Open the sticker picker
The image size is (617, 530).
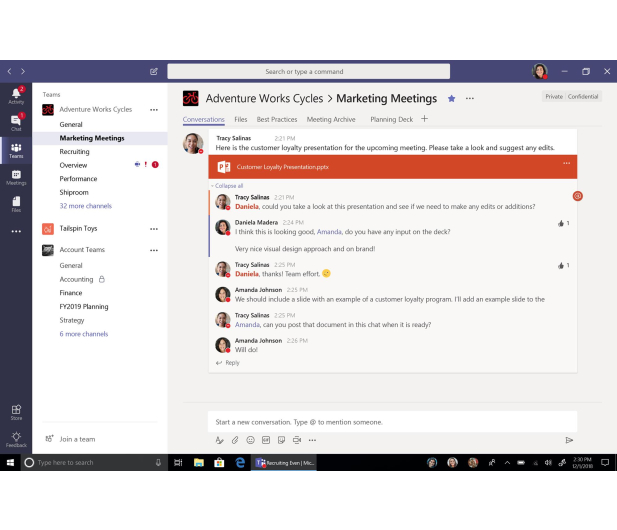(x=281, y=440)
